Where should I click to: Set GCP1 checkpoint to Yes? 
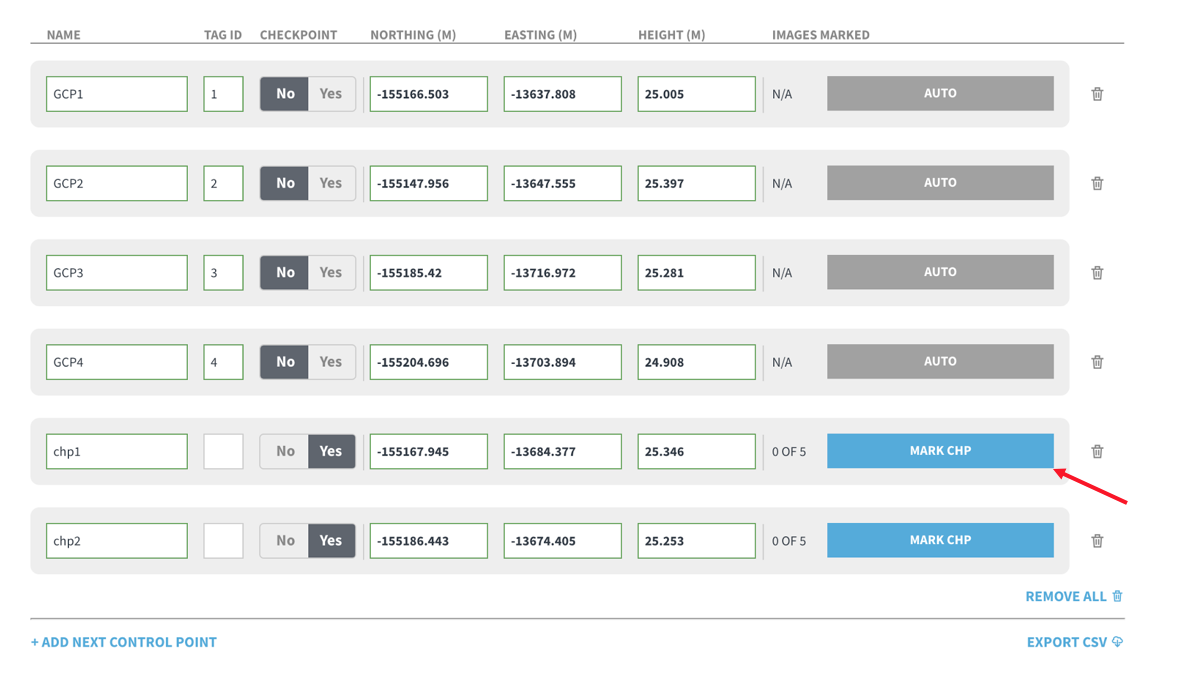[x=332, y=94]
